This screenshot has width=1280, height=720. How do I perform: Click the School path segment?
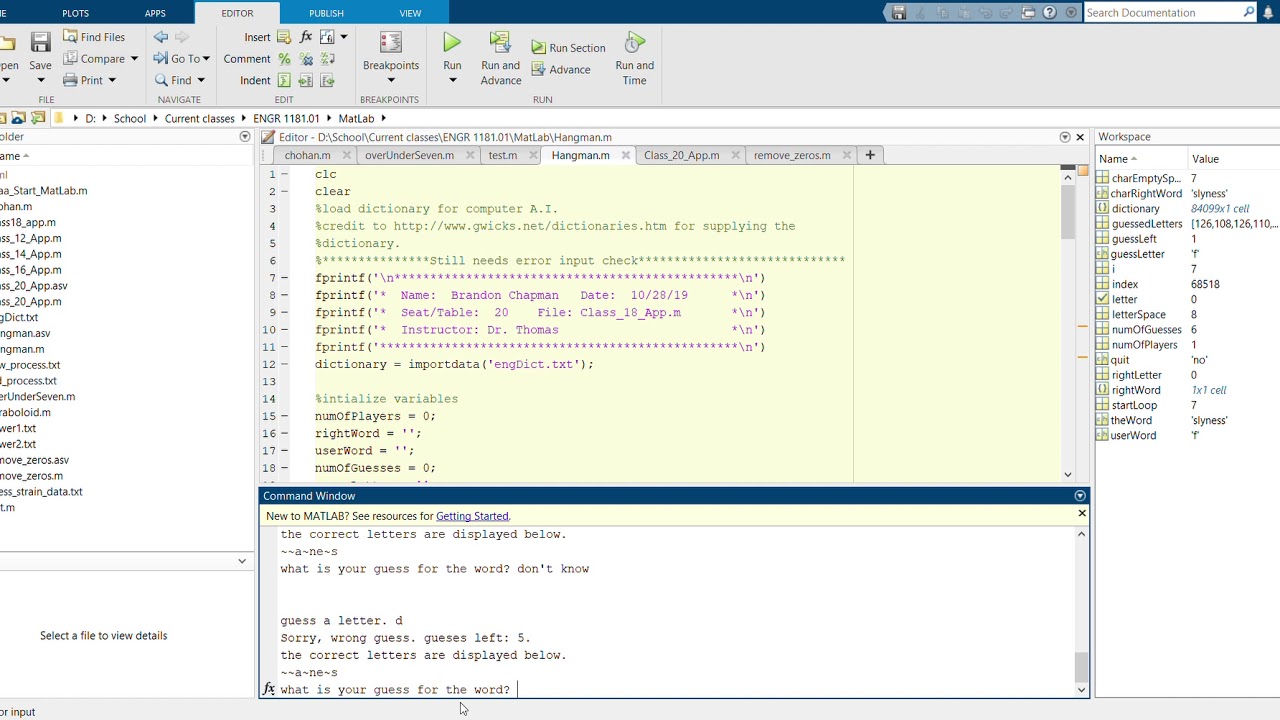coord(129,118)
